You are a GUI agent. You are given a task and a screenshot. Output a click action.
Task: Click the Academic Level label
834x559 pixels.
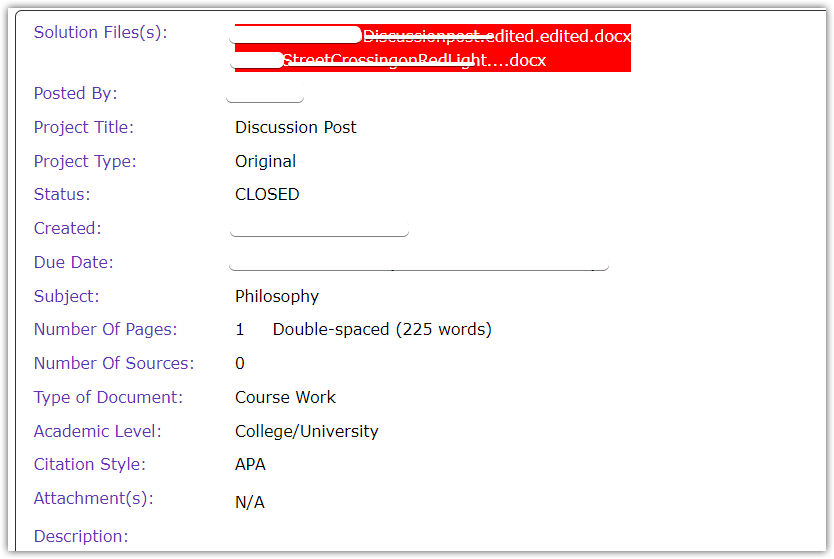(x=97, y=431)
